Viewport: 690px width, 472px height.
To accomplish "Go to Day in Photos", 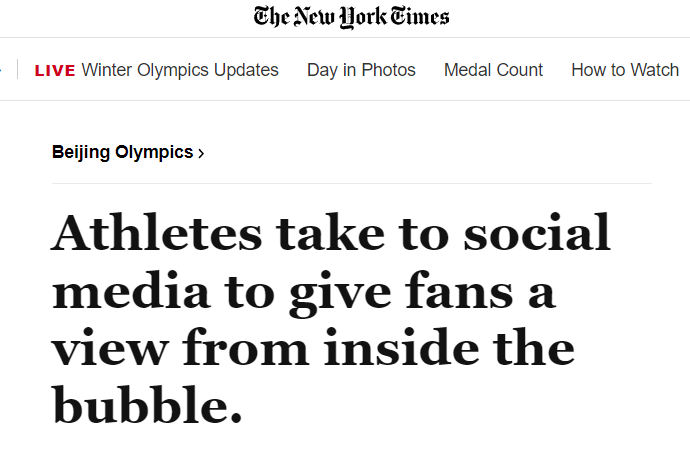I will [361, 70].
